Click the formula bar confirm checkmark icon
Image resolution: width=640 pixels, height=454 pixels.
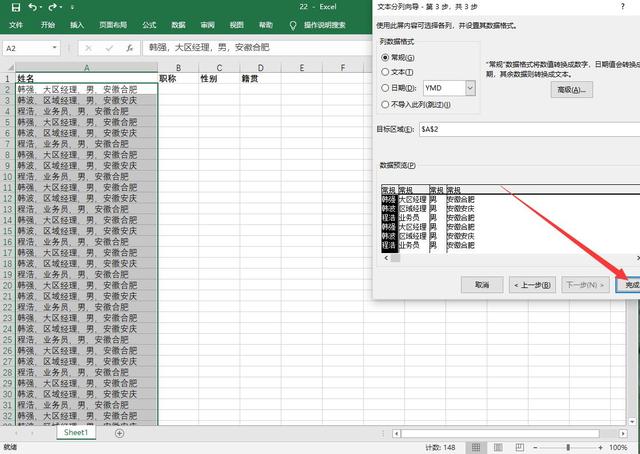[x=109, y=48]
